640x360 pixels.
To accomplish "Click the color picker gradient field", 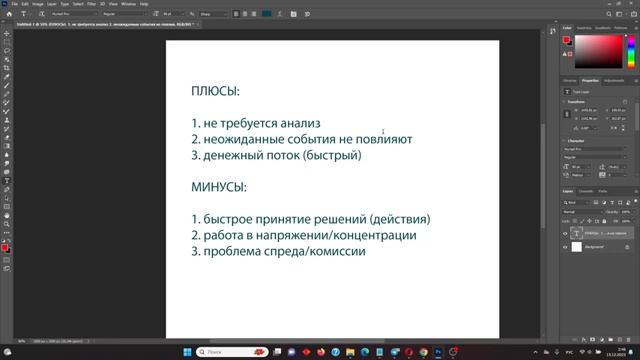I will tap(599, 51).
